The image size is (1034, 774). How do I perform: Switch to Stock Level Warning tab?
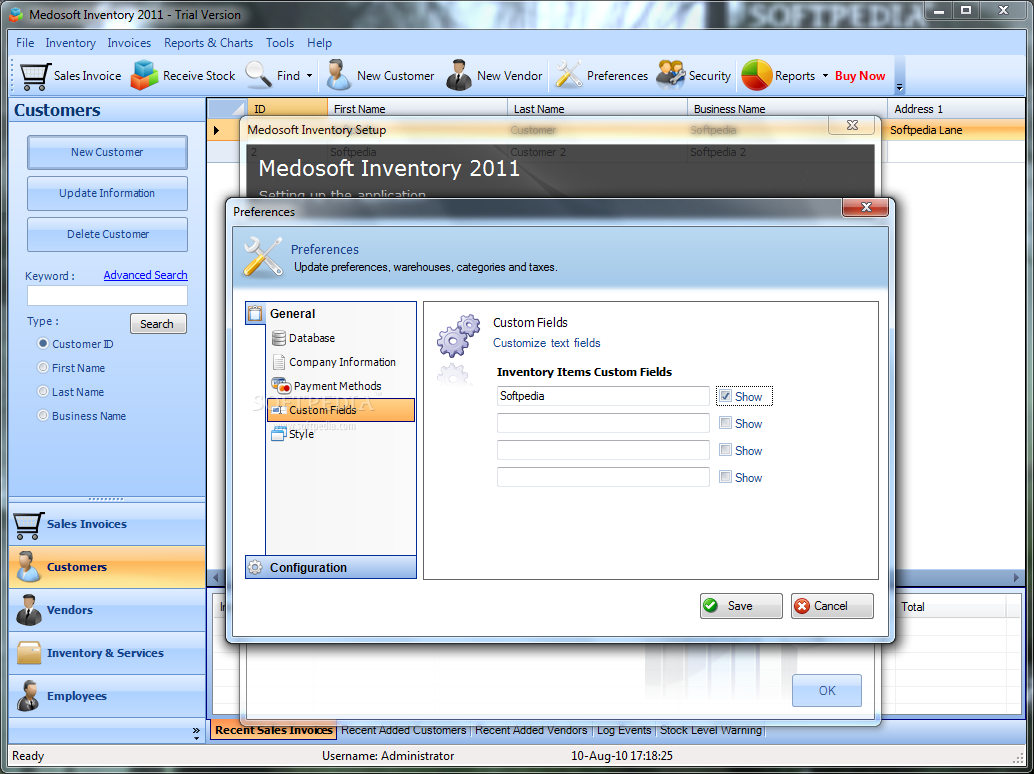tap(711, 730)
